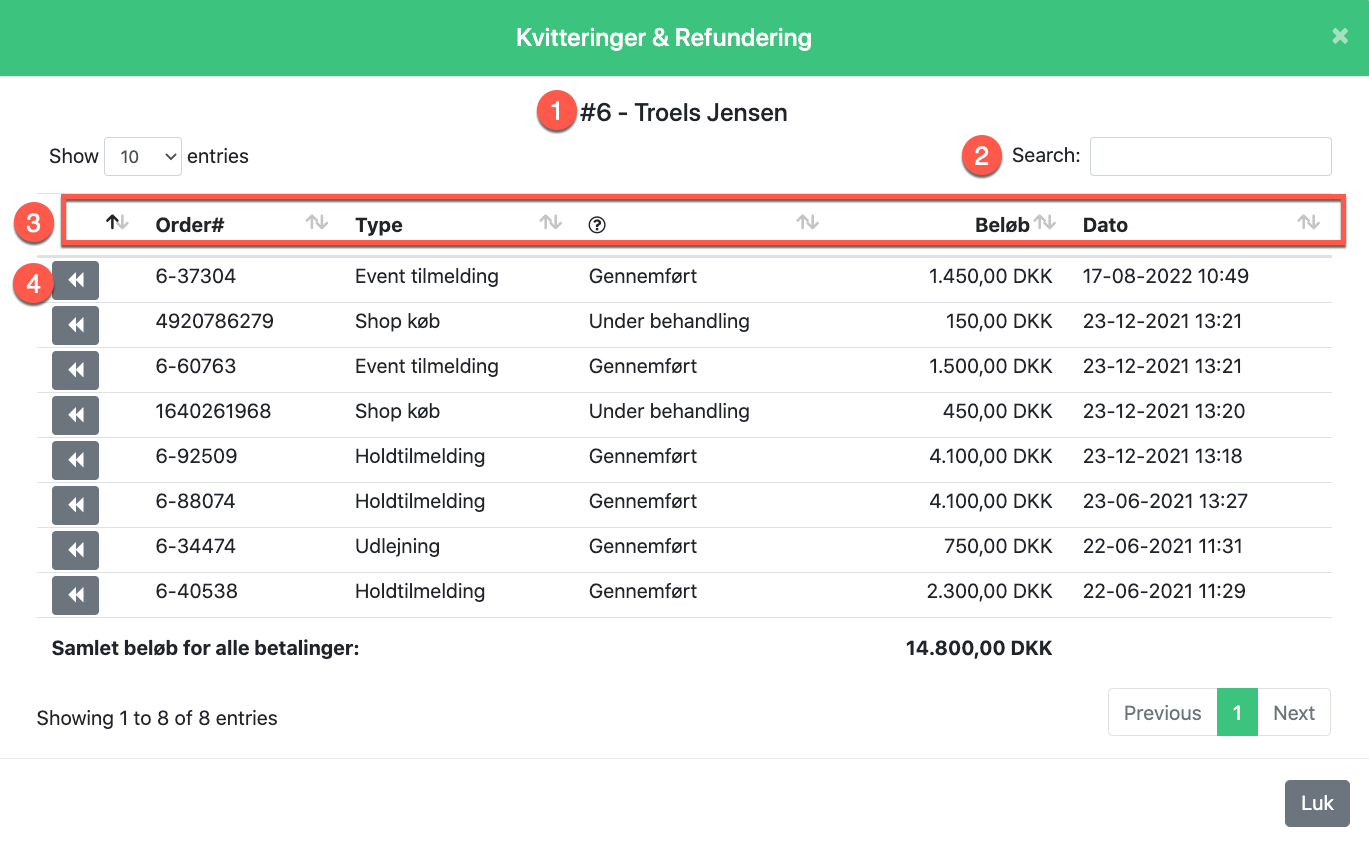Image resolution: width=1369 pixels, height=845 pixels.
Task: Click date 22-06-2021 11:31
Action: [1163, 546]
